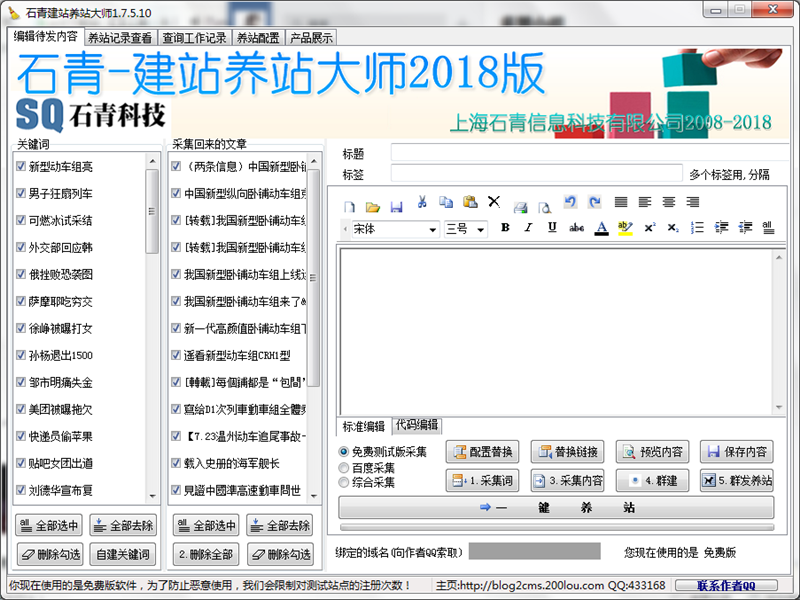Toggle the 载入史册的海军舰长 article checkbox
800x600 pixels.
[x=177, y=463]
